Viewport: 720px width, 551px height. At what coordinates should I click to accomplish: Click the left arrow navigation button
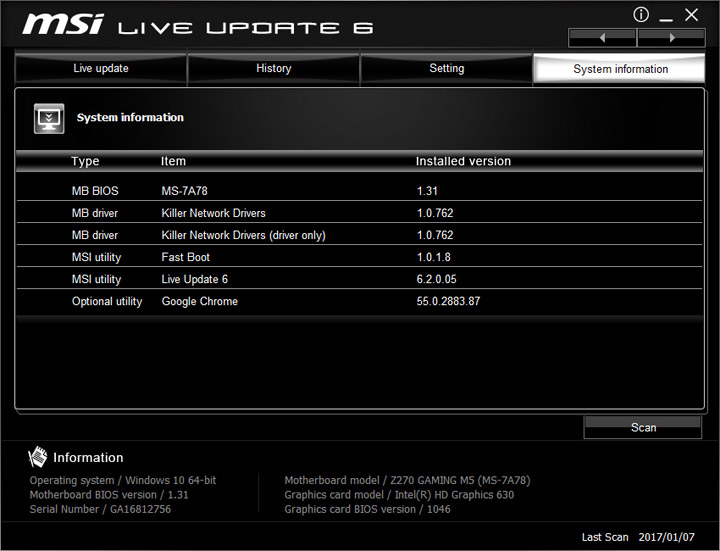602,38
